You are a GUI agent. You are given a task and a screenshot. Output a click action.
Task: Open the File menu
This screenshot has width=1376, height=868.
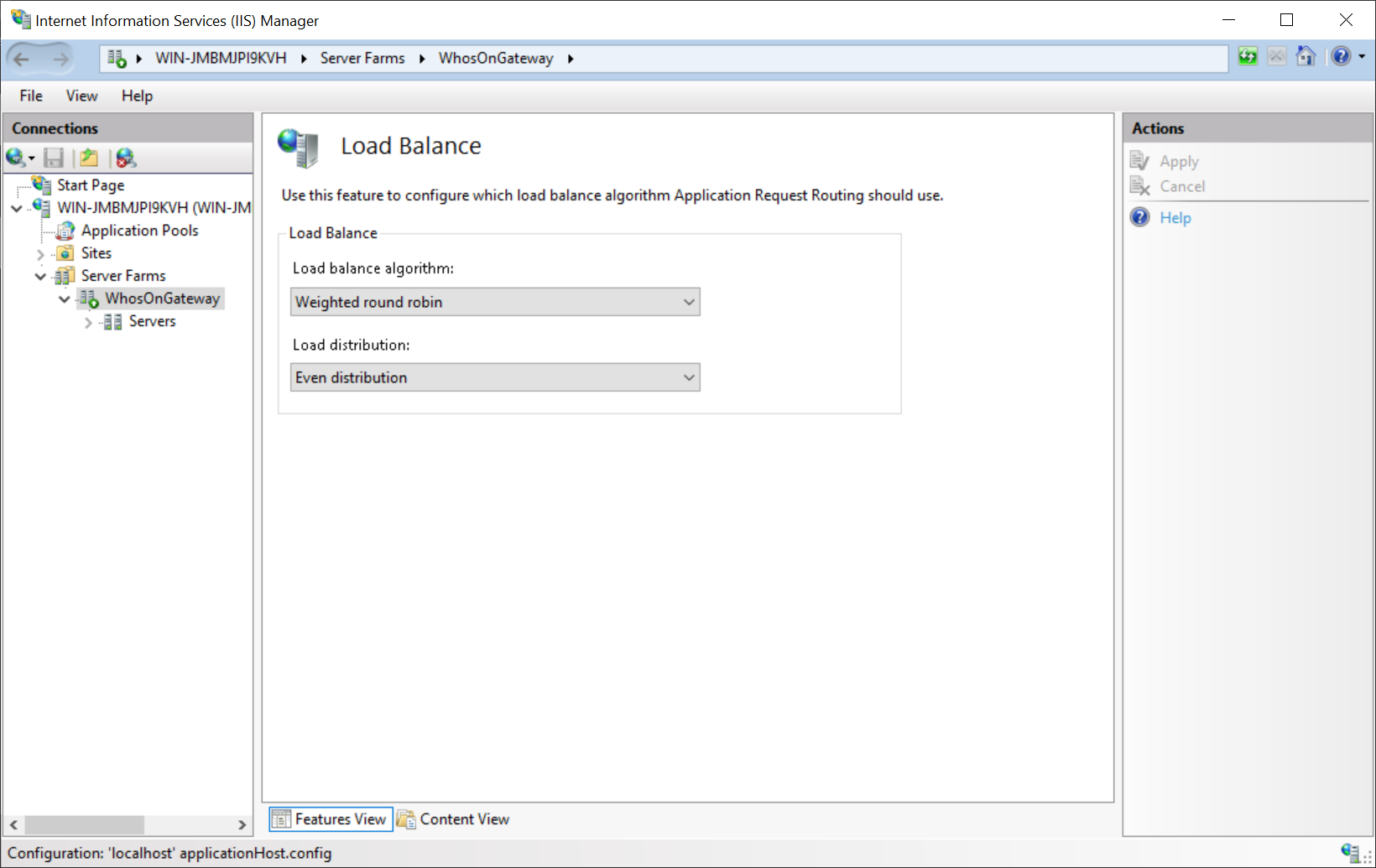(31, 96)
